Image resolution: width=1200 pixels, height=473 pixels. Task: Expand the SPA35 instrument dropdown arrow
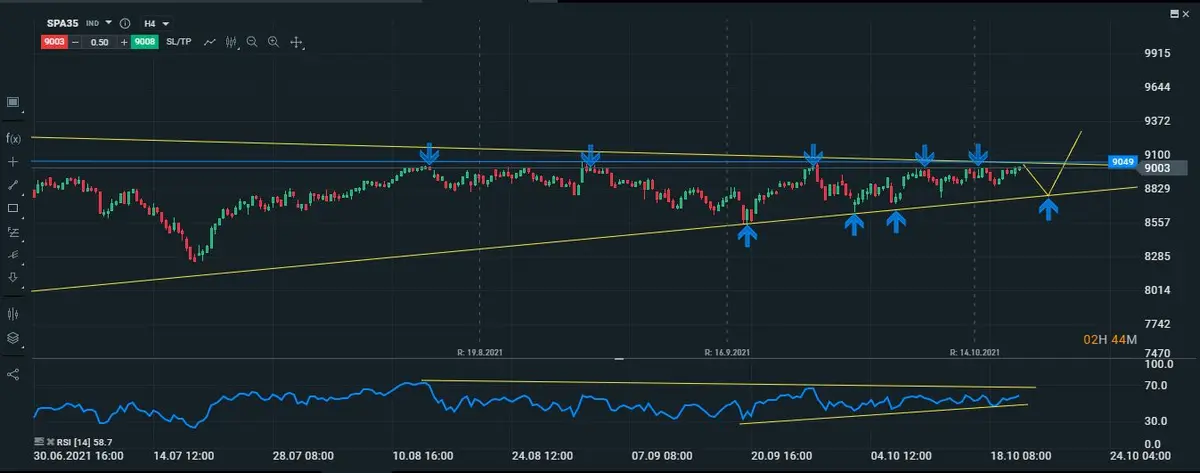108,23
